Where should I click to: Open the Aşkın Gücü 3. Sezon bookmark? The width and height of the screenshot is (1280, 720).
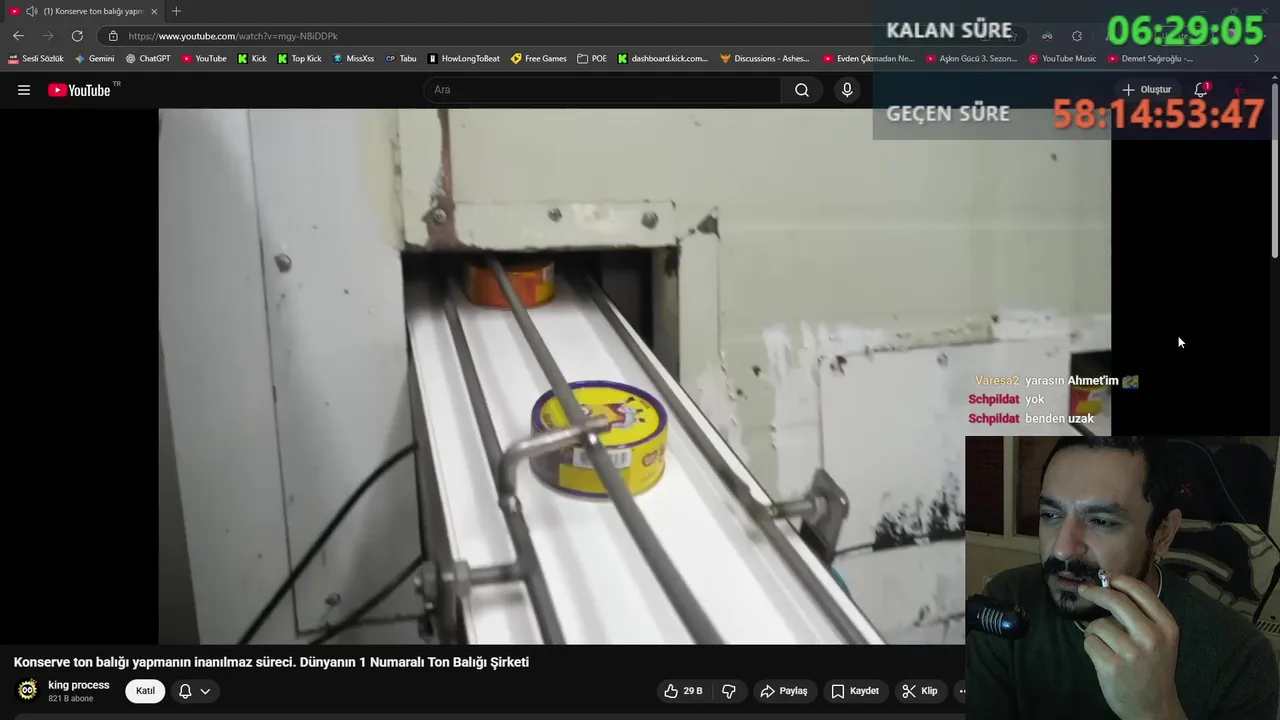point(971,59)
